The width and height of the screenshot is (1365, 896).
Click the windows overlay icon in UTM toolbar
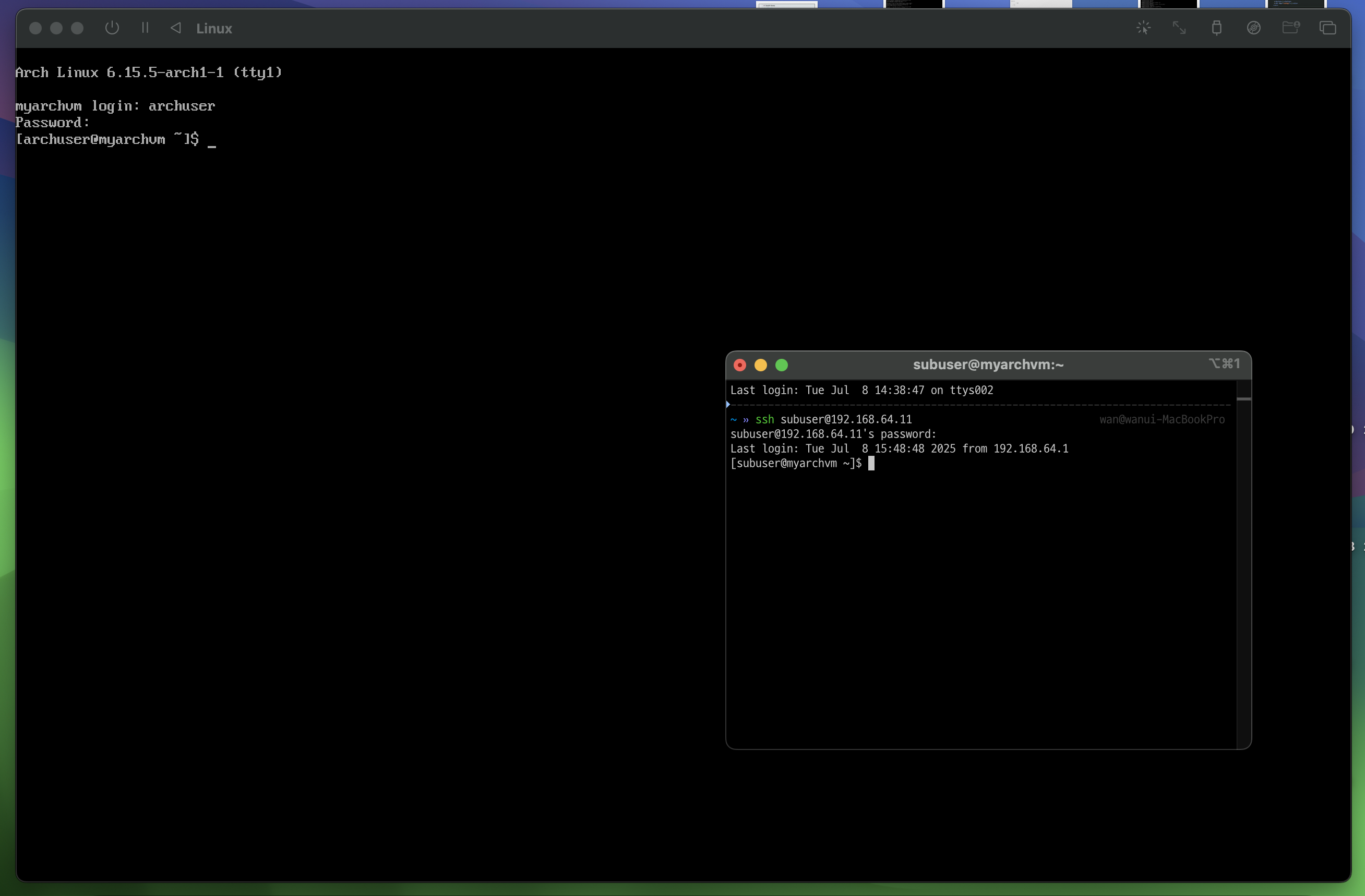pyautogui.click(x=1328, y=28)
